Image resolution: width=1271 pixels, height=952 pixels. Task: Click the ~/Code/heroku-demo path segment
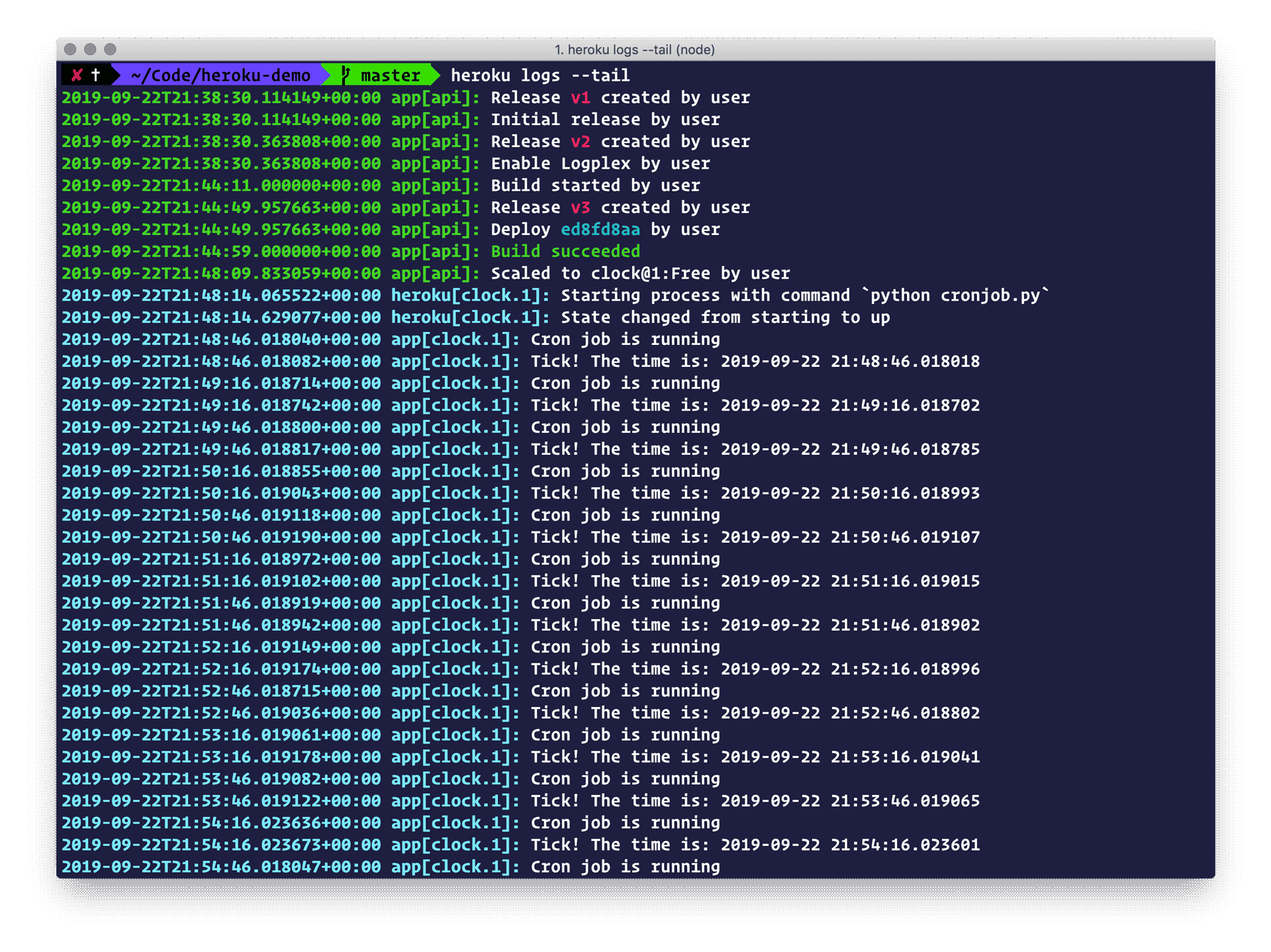coord(220,75)
